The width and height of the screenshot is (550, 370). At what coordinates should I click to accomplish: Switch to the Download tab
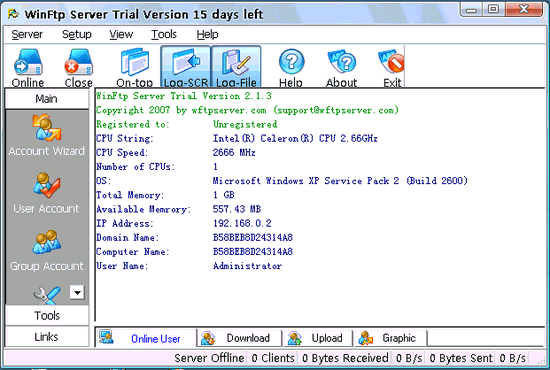pos(240,338)
